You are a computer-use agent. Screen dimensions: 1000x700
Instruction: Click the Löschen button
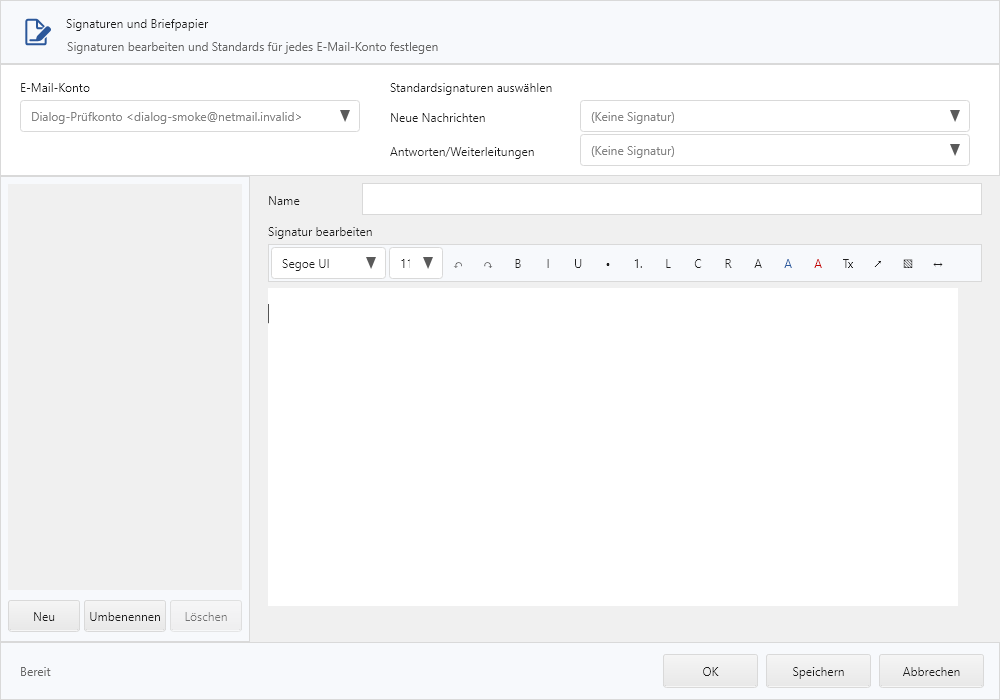[206, 616]
